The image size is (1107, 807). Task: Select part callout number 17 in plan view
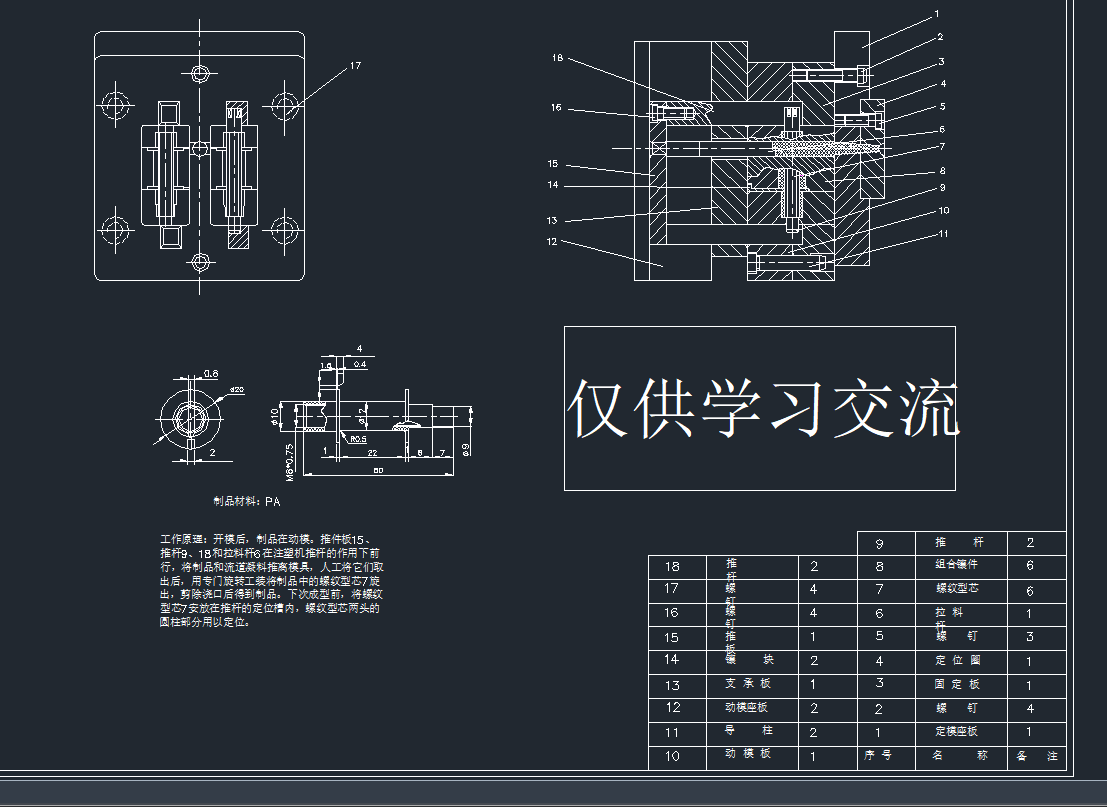pyautogui.click(x=355, y=66)
